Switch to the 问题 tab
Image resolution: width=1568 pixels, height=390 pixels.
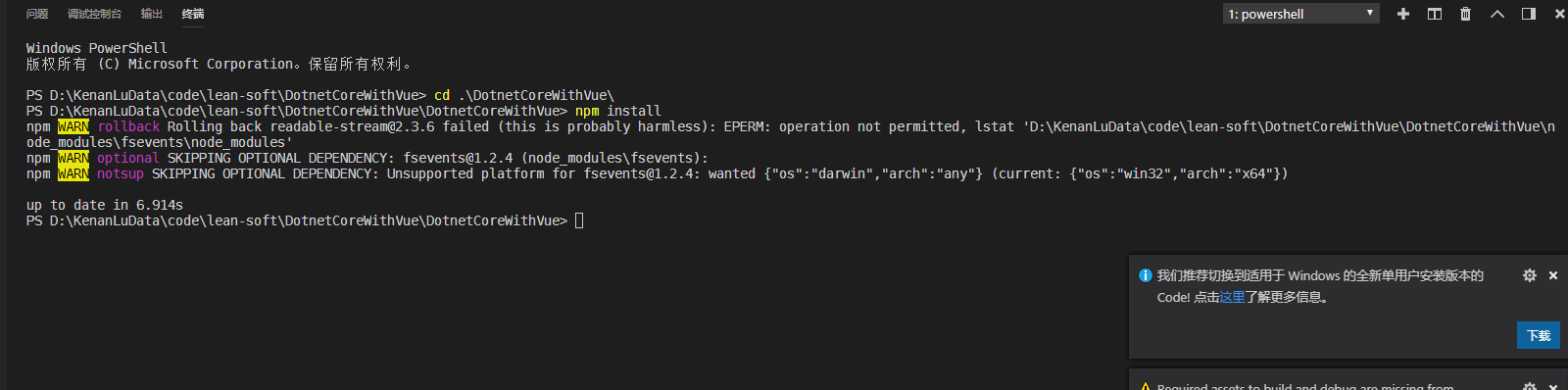[x=37, y=14]
